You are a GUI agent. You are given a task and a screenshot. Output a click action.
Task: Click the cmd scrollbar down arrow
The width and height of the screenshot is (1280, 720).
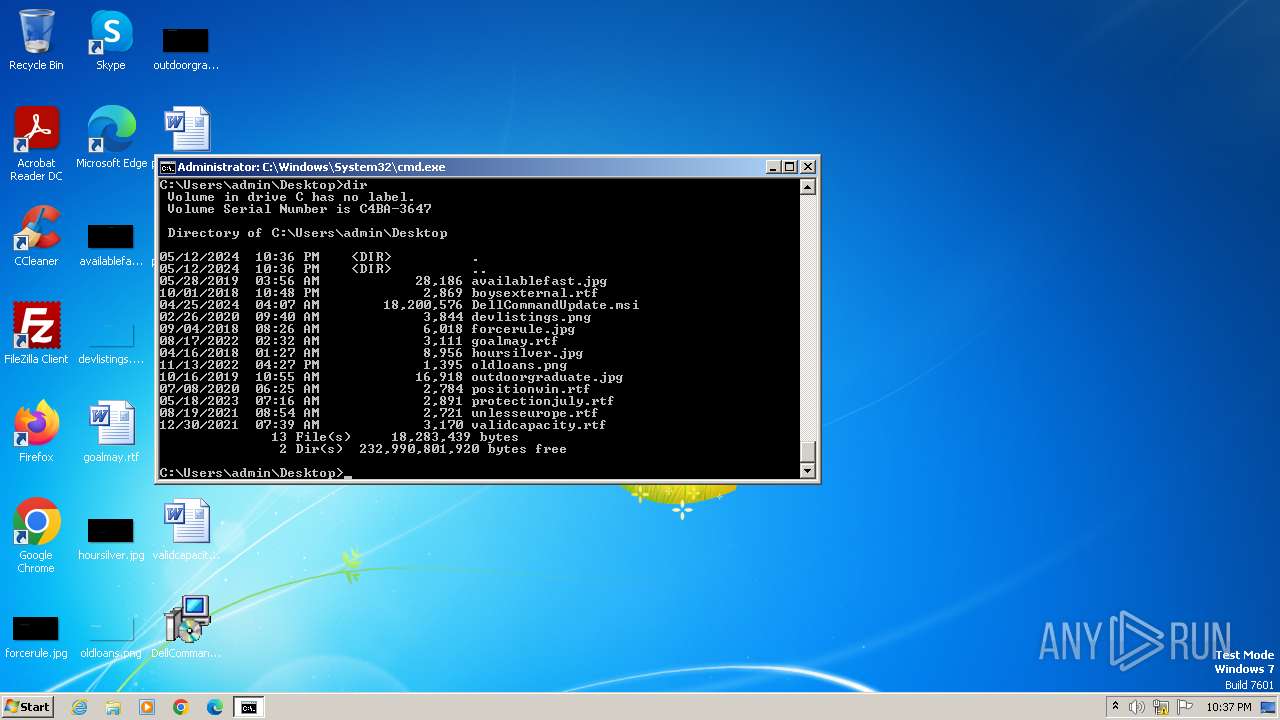pos(808,471)
